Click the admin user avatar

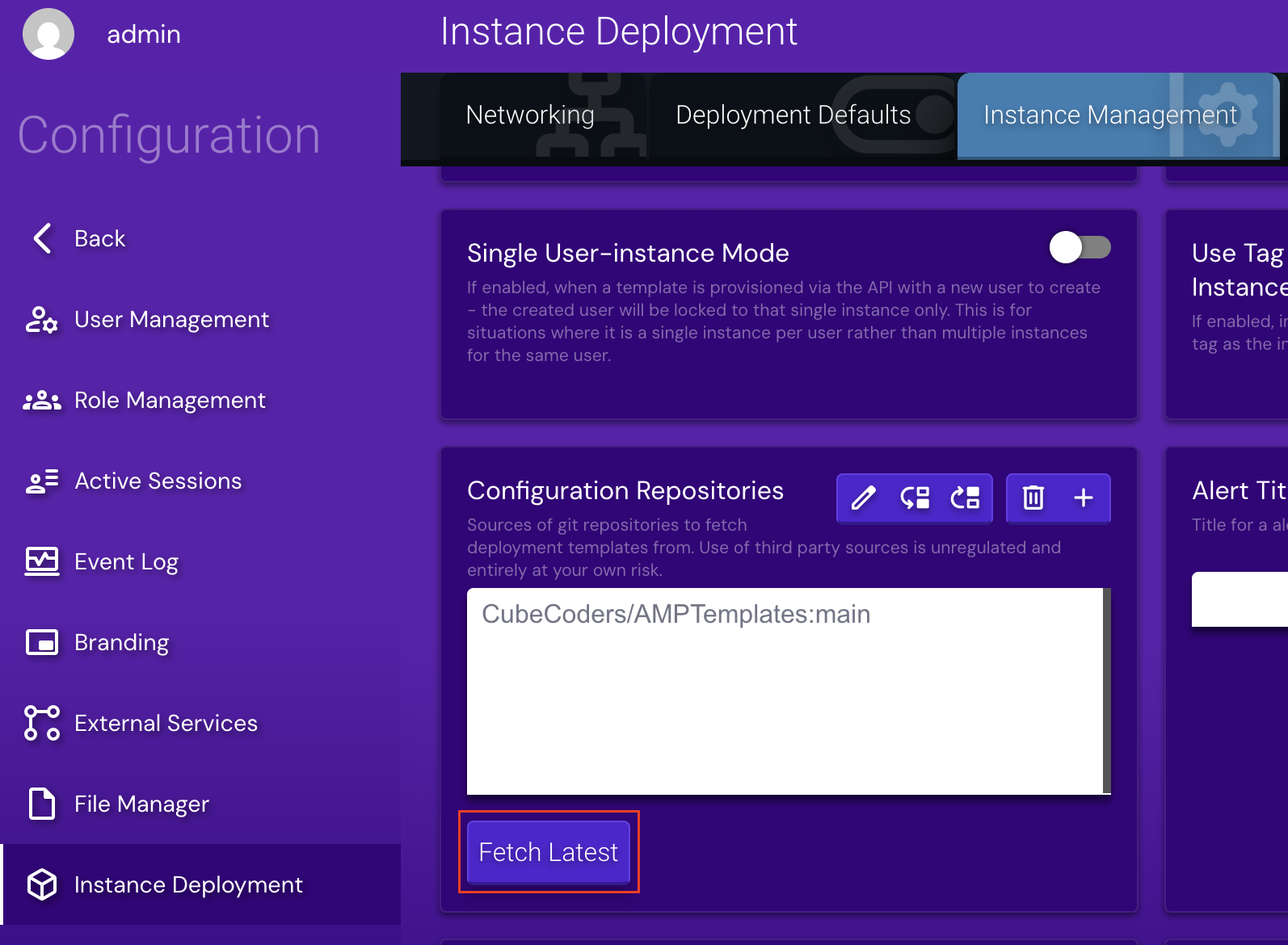[48, 34]
